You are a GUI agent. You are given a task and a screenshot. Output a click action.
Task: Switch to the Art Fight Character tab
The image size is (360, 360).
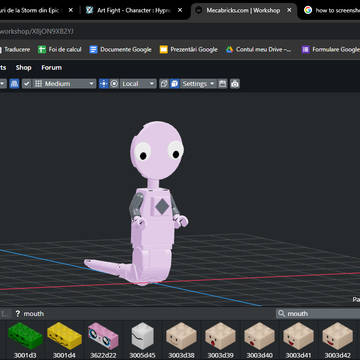pos(134,10)
